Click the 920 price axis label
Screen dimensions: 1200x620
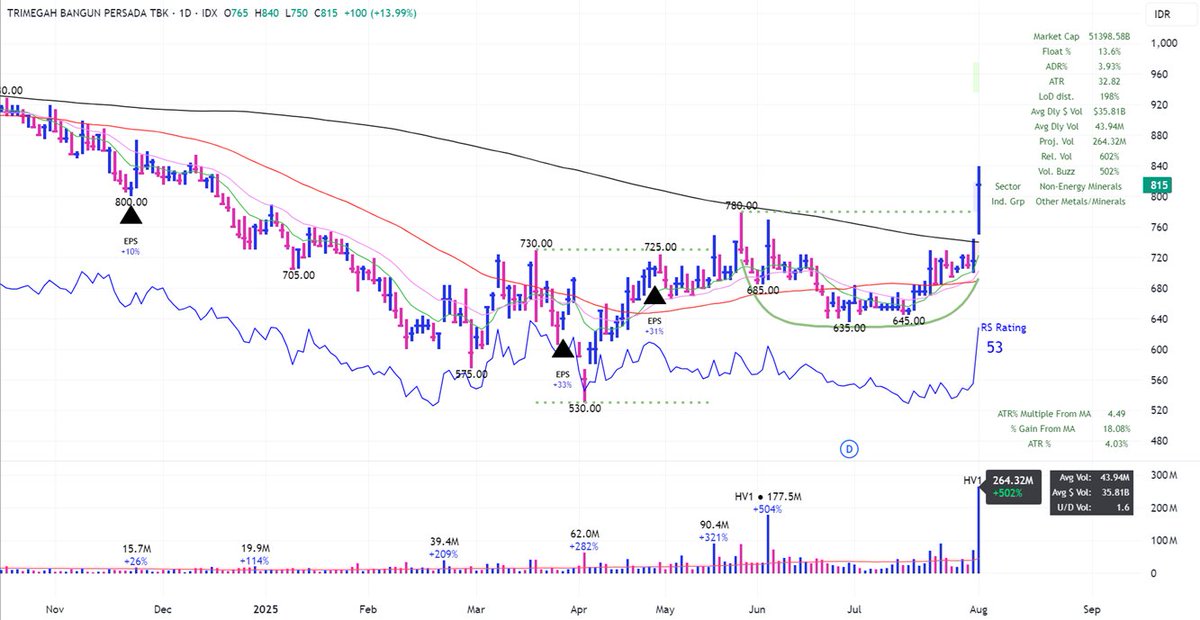click(x=1158, y=105)
